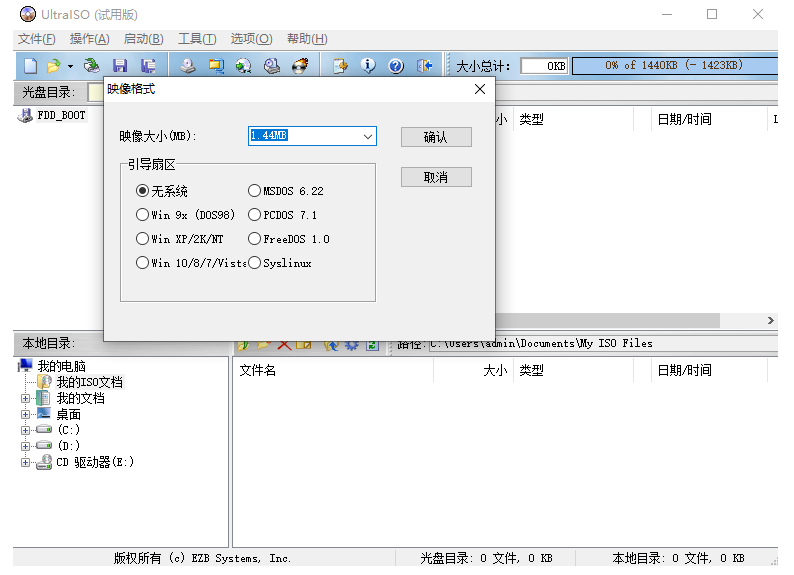Expand the 桌面 tree node

[25, 415]
